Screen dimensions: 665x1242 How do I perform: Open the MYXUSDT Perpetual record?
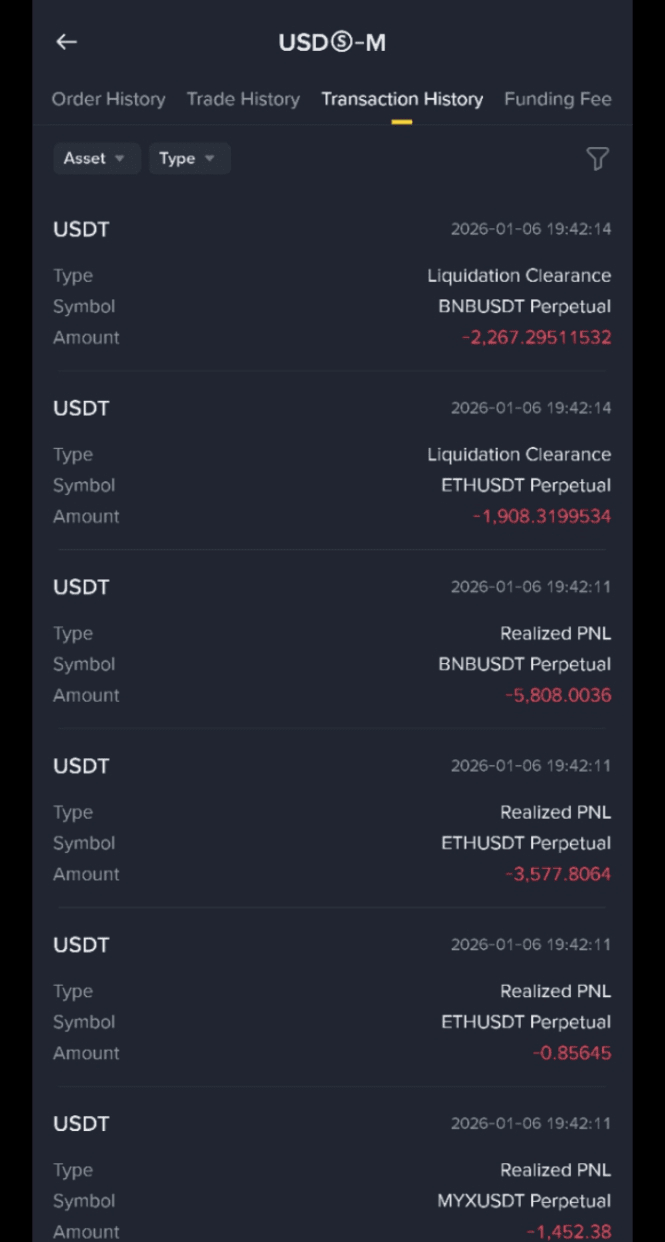click(332, 1175)
